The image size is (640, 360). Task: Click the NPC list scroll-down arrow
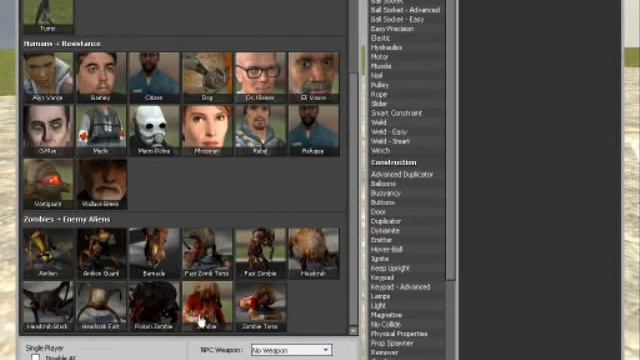(x=353, y=330)
